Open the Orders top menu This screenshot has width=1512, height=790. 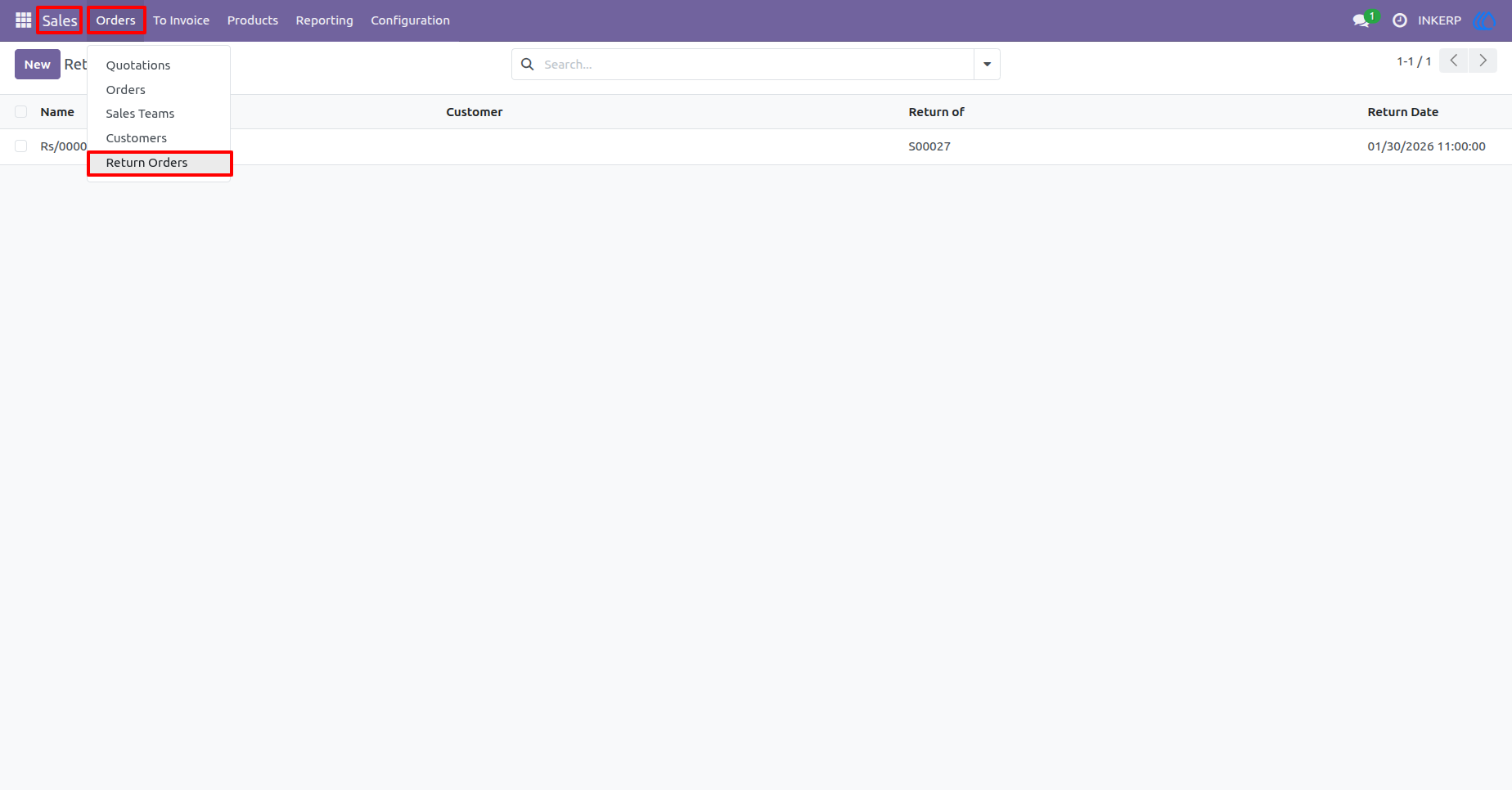pyautogui.click(x=116, y=20)
